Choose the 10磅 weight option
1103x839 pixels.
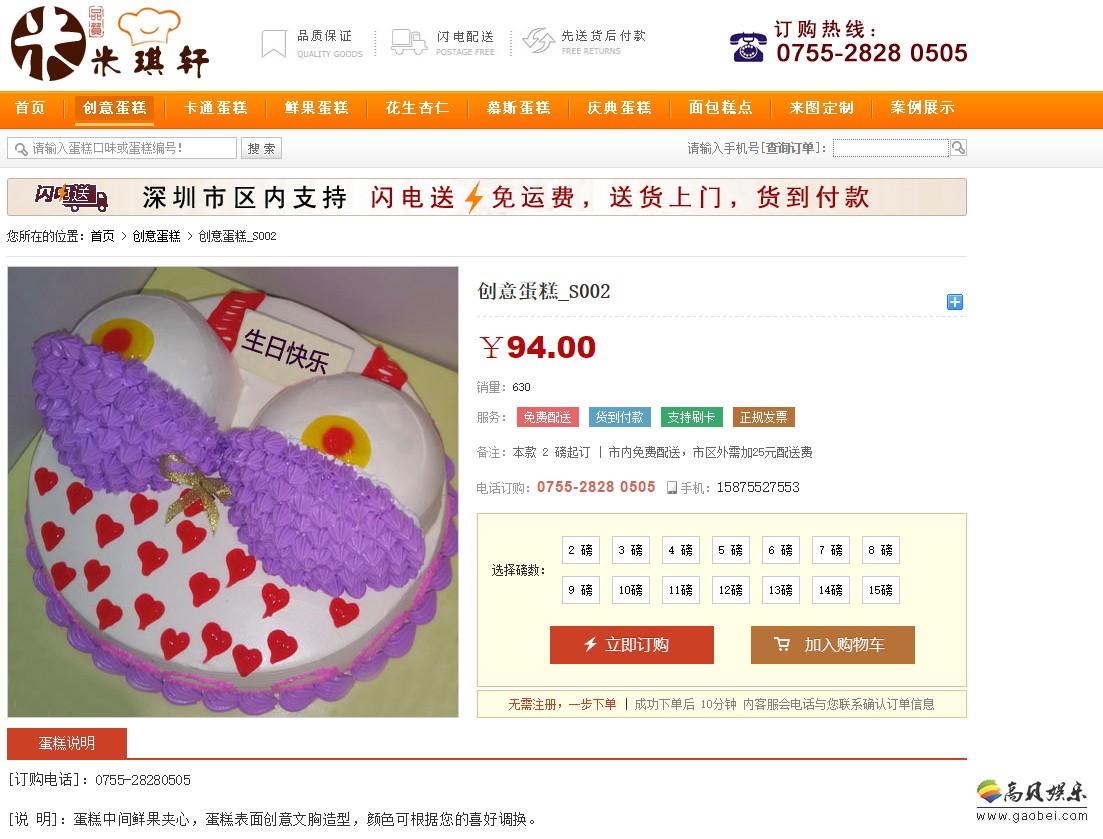(630, 590)
